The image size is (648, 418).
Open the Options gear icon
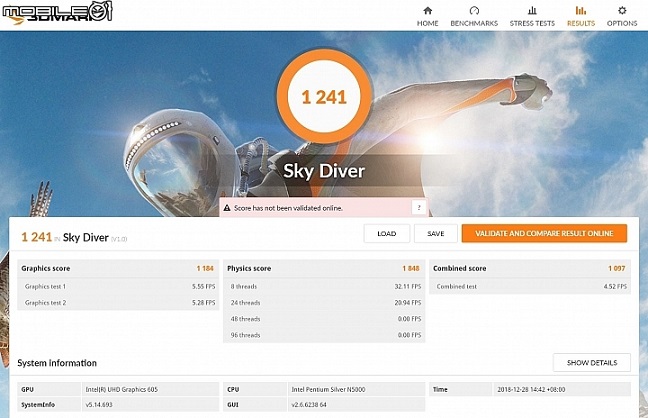[622, 10]
